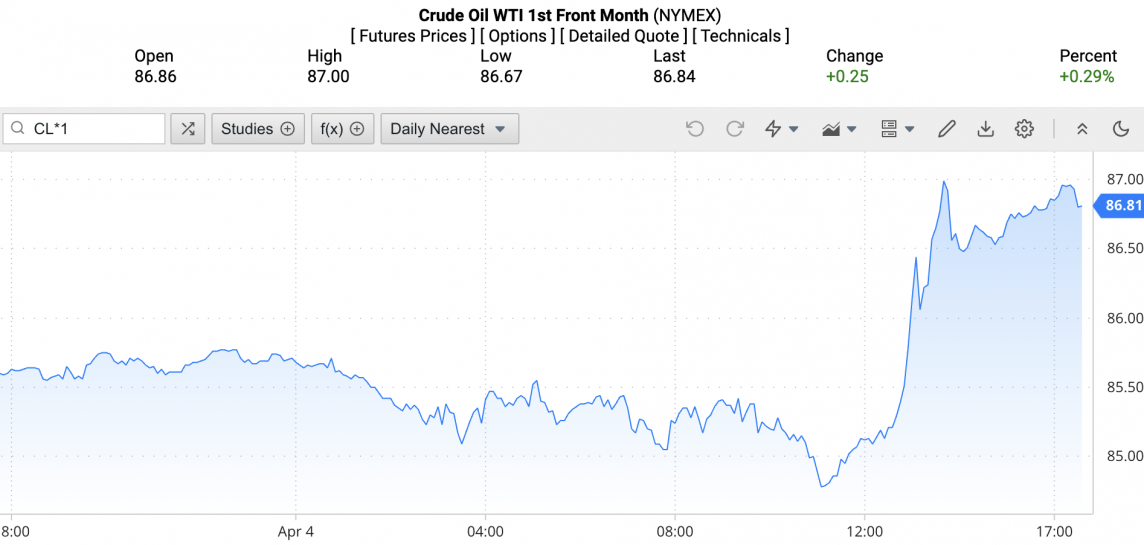Go to the Options link
This screenshot has width=1144, height=545.
click(518, 36)
